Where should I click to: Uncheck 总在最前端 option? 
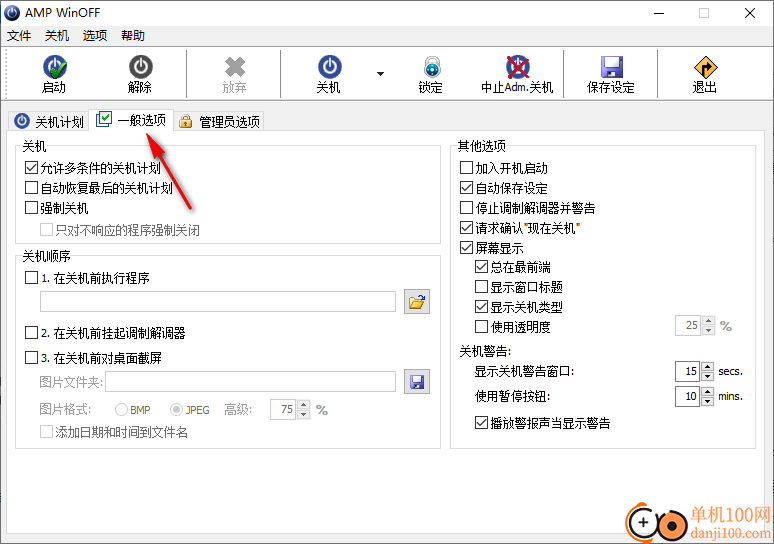coord(481,267)
